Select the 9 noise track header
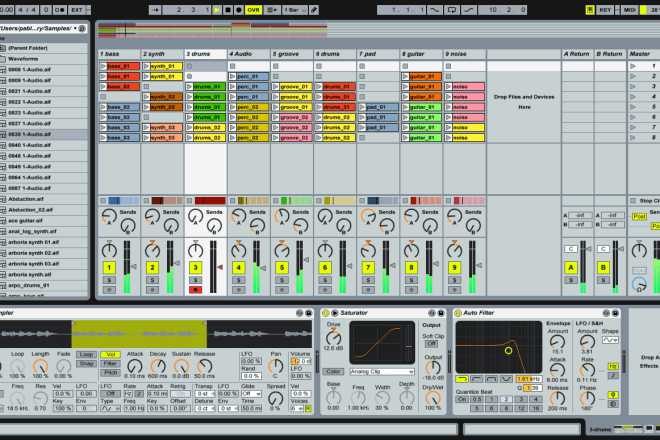 click(x=464, y=54)
